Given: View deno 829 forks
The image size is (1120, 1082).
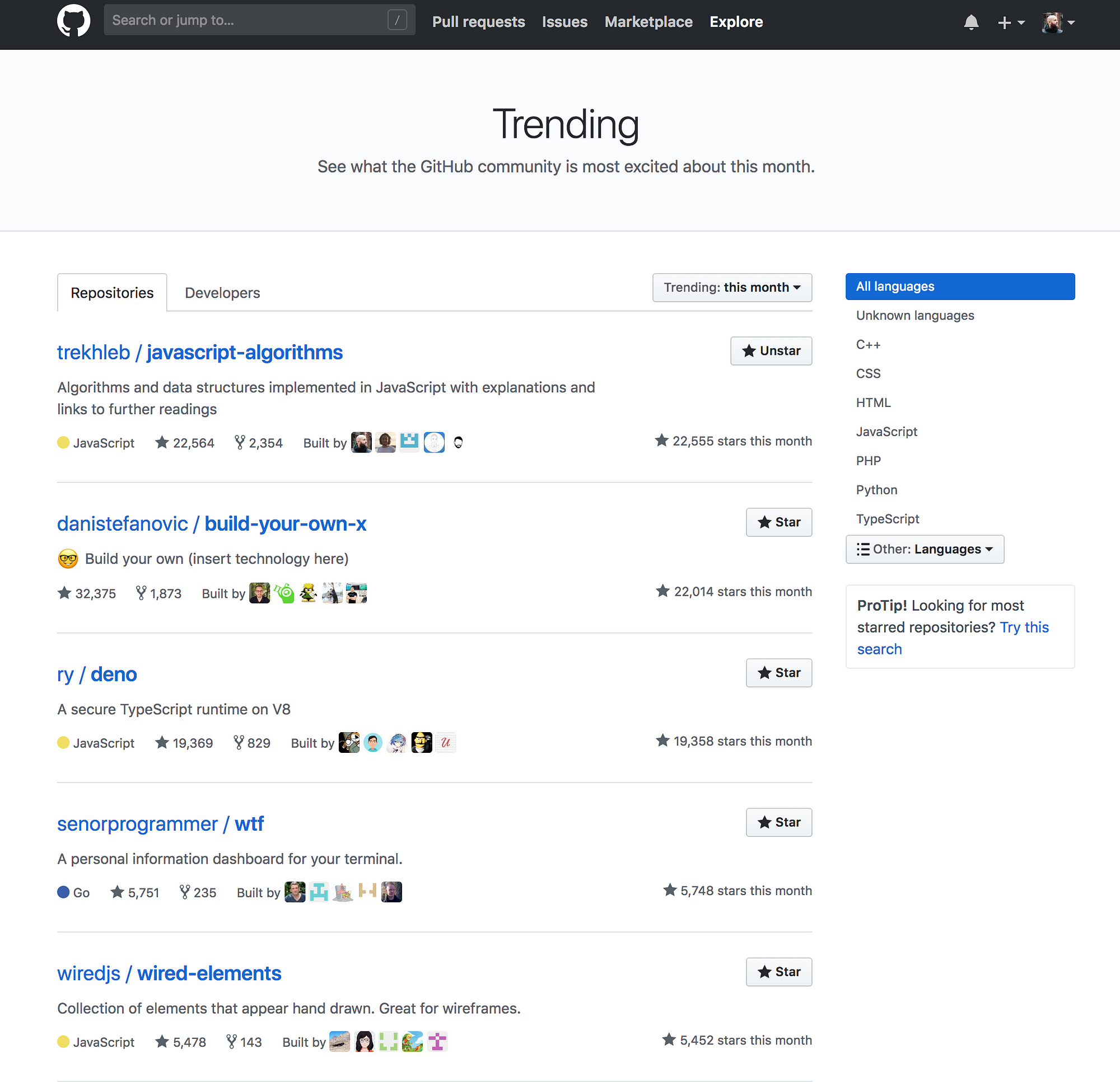Looking at the screenshot, I should point(251,743).
